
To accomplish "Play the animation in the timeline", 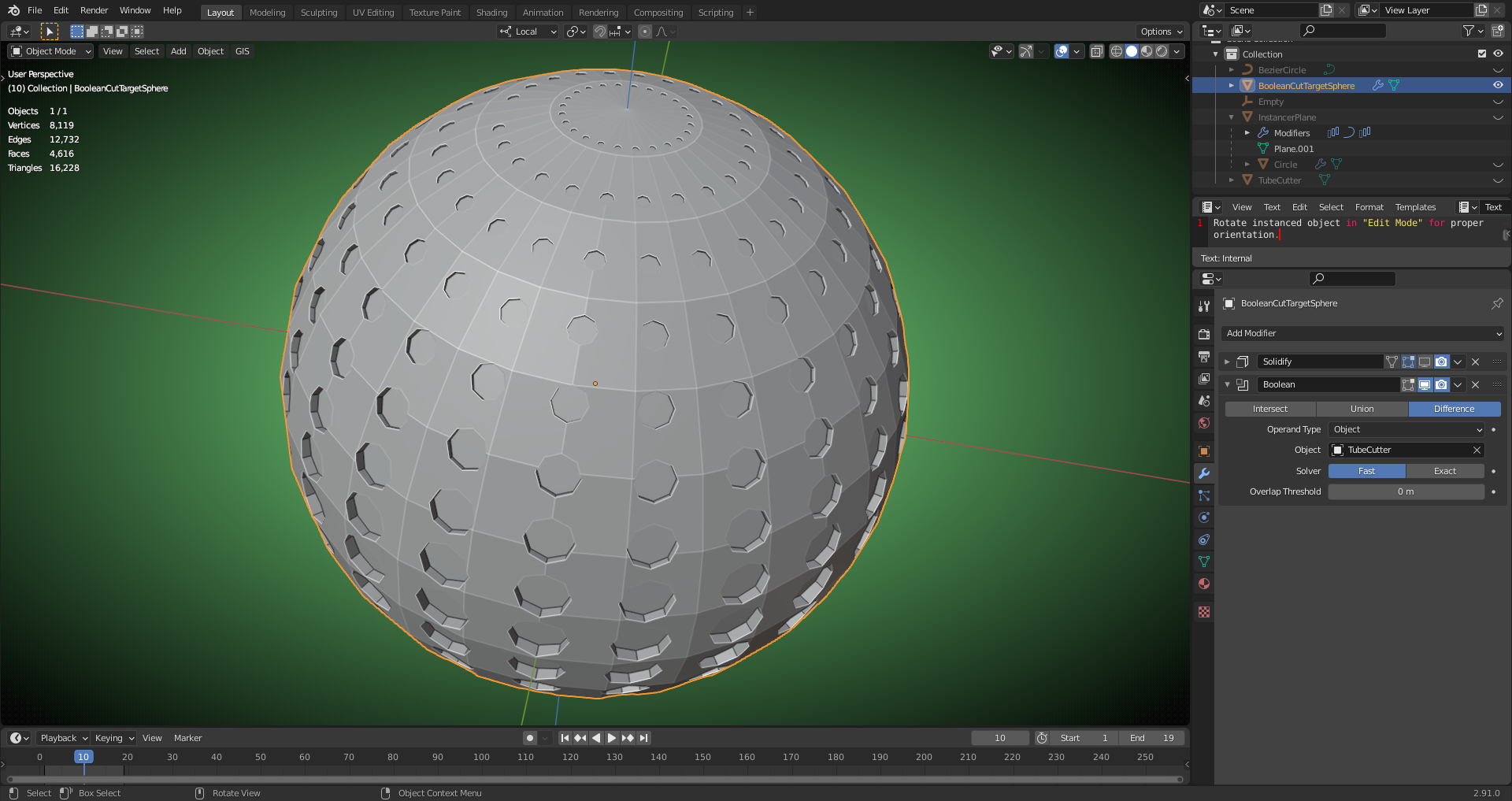I will coord(612,738).
